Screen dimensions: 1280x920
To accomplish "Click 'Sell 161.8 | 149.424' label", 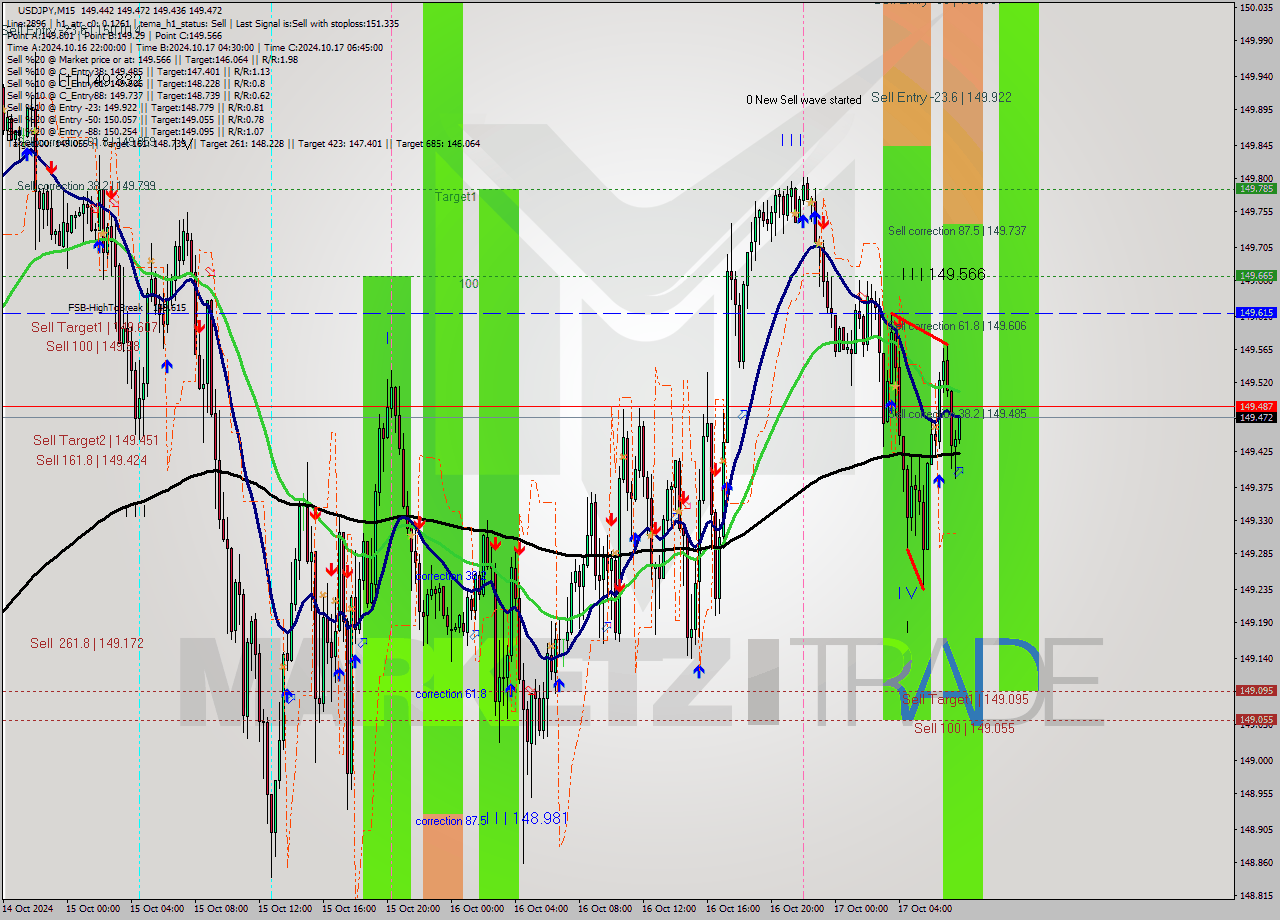I will click(91, 460).
